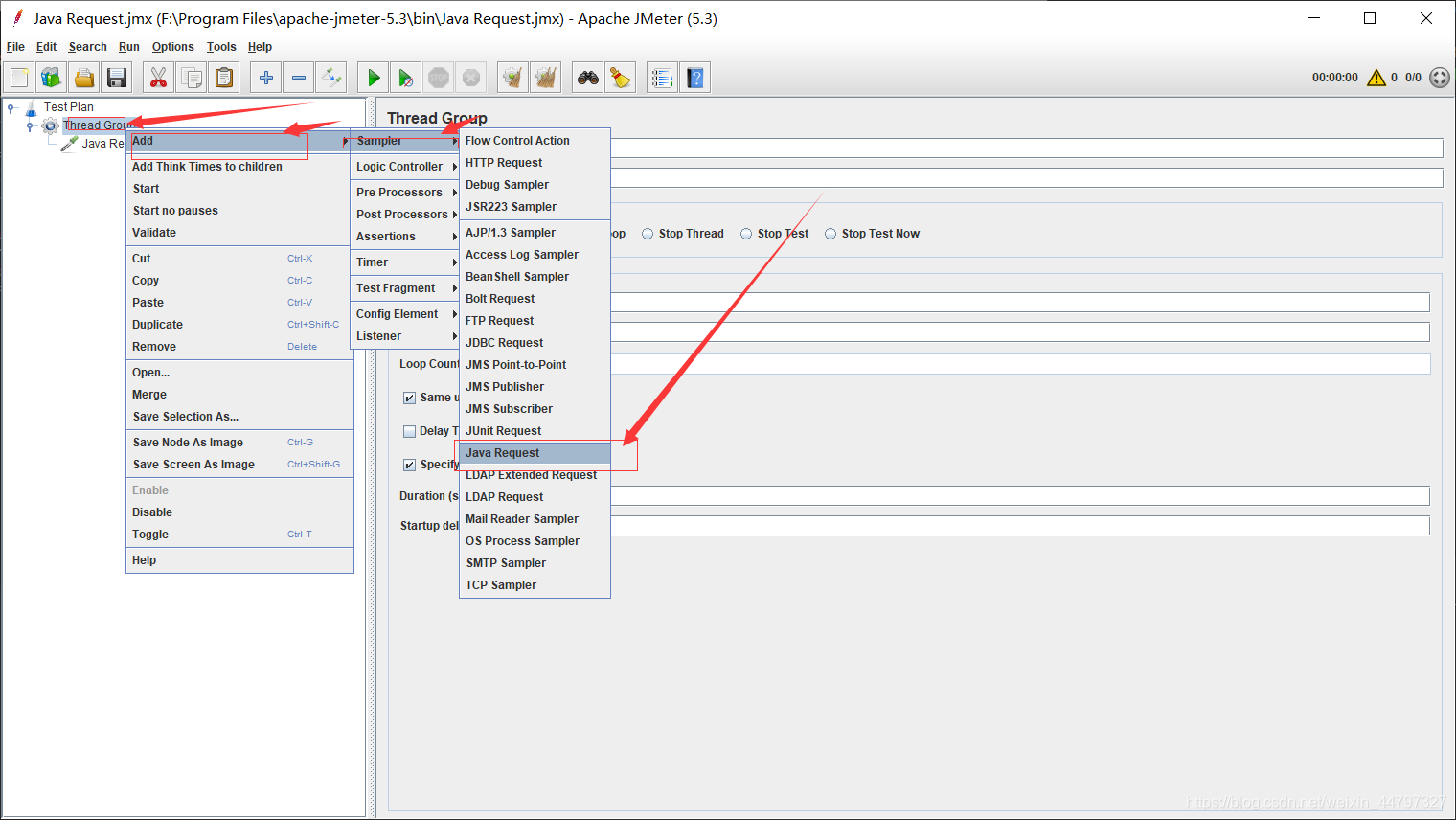This screenshot has height=820, width=1456.
Task: Expand the Assertions submenu
Action: click(405, 237)
